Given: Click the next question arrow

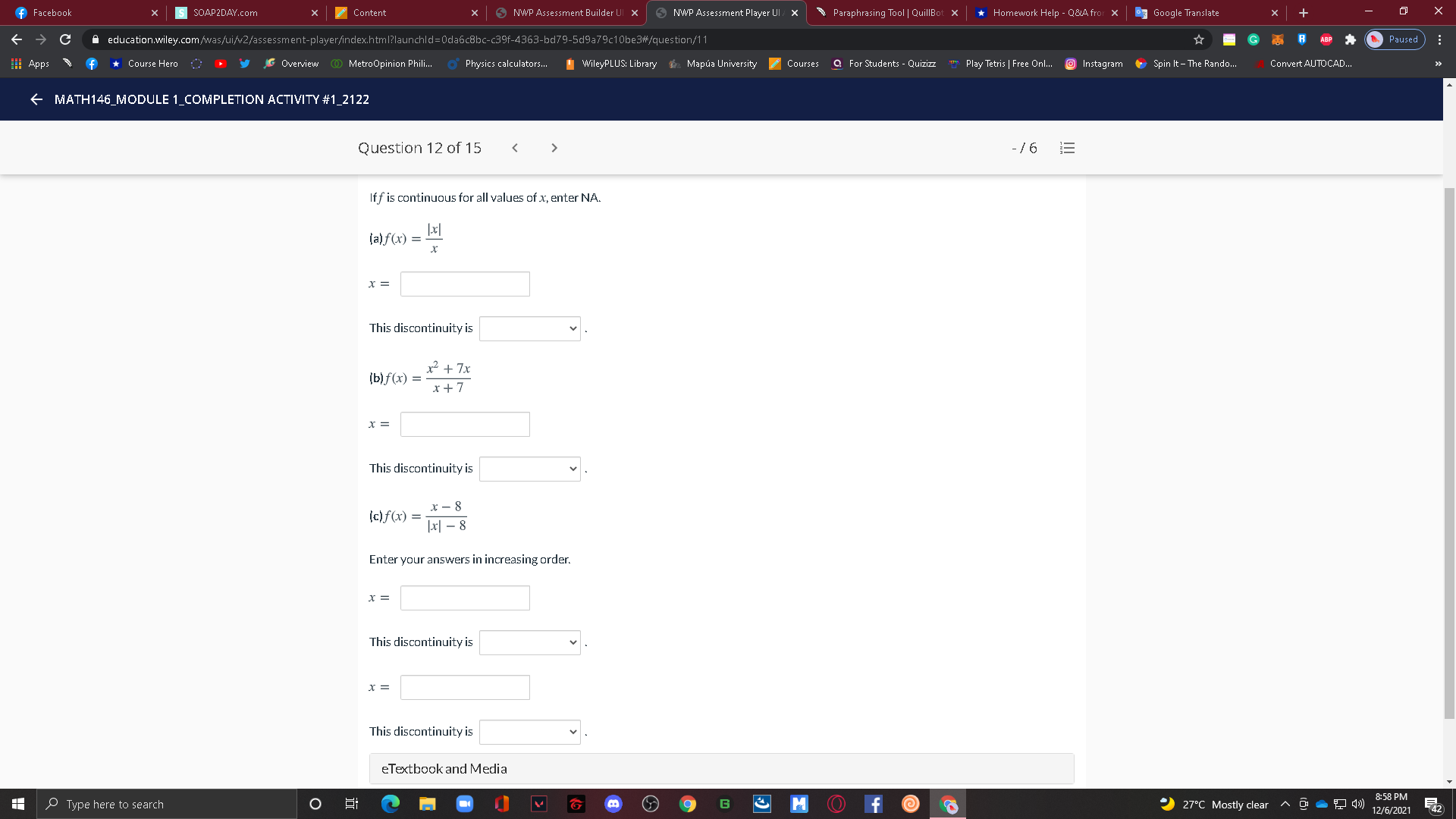Looking at the screenshot, I should (554, 148).
